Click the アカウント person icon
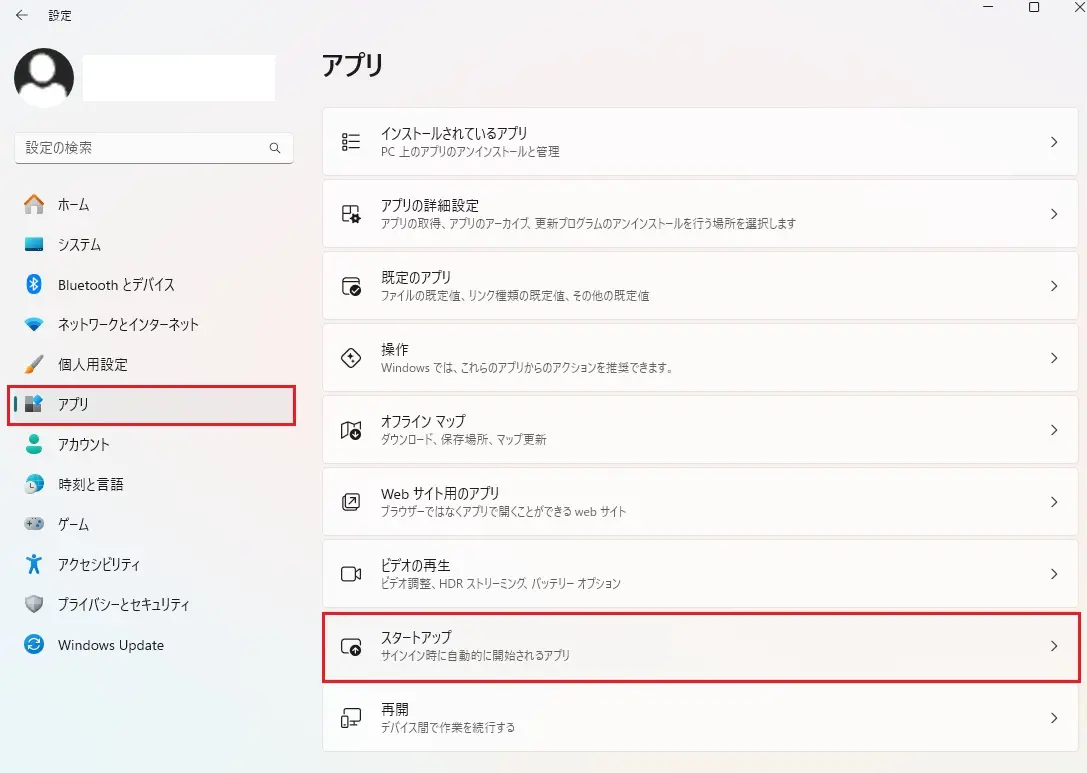 click(x=33, y=444)
